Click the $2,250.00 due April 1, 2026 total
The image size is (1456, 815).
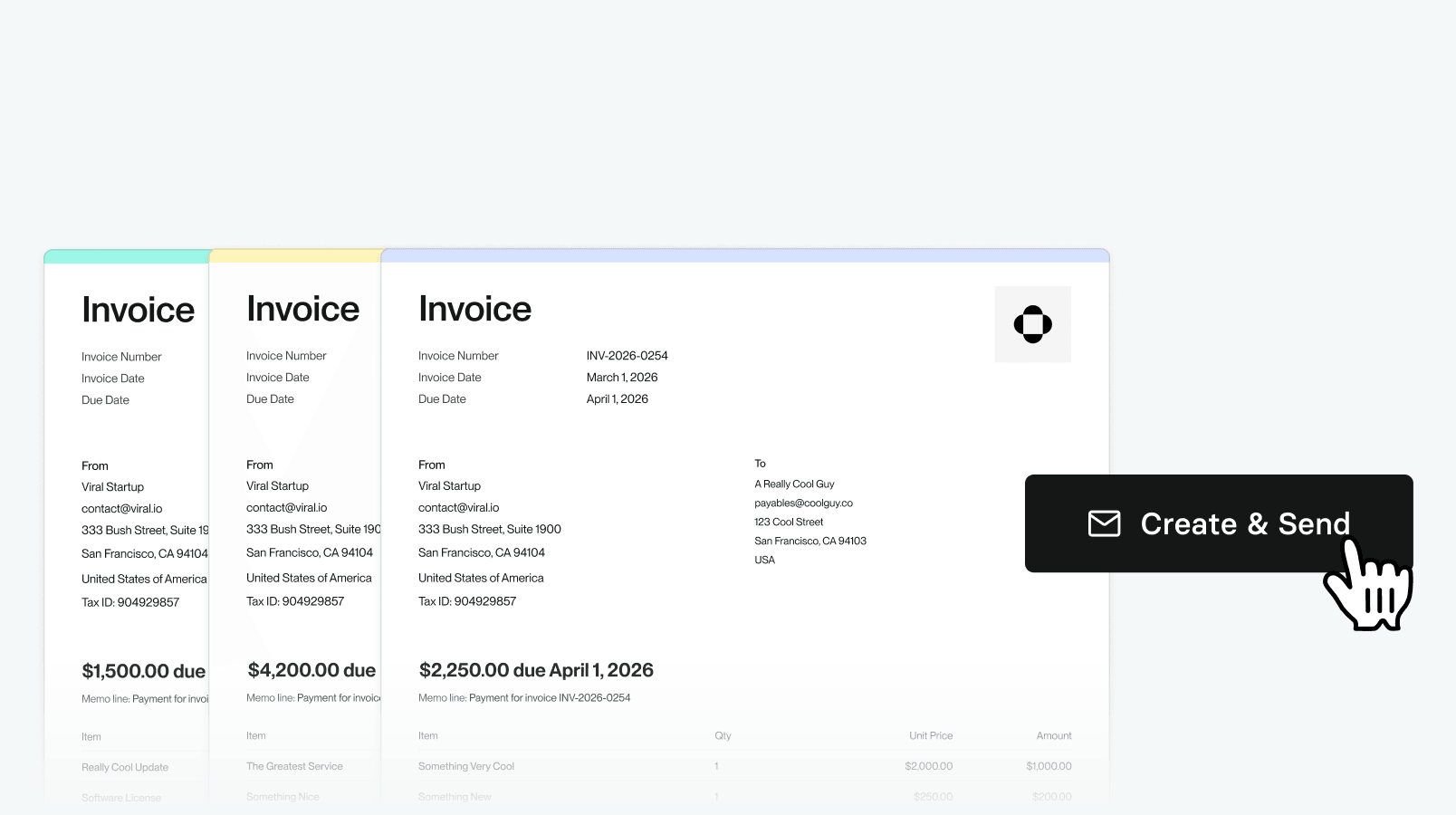(536, 670)
